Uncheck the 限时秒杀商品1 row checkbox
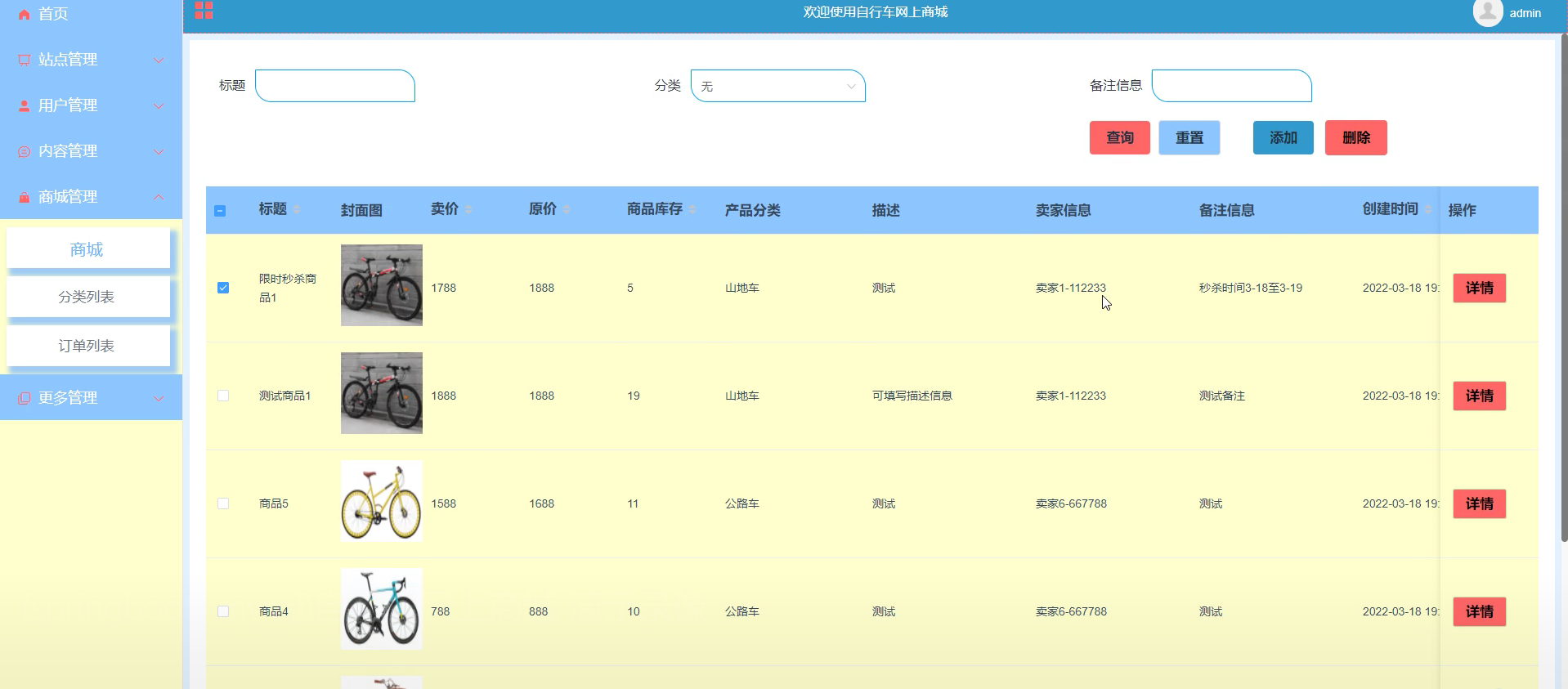The width and height of the screenshot is (1568, 689). [223, 288]
